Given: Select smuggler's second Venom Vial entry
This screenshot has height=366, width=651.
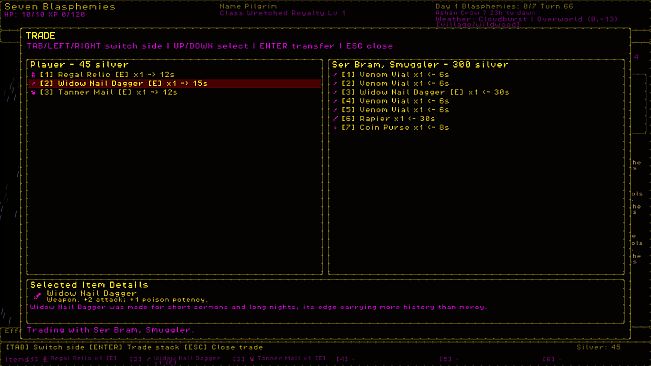Looking at the screenshot, I should click(476, 83).
